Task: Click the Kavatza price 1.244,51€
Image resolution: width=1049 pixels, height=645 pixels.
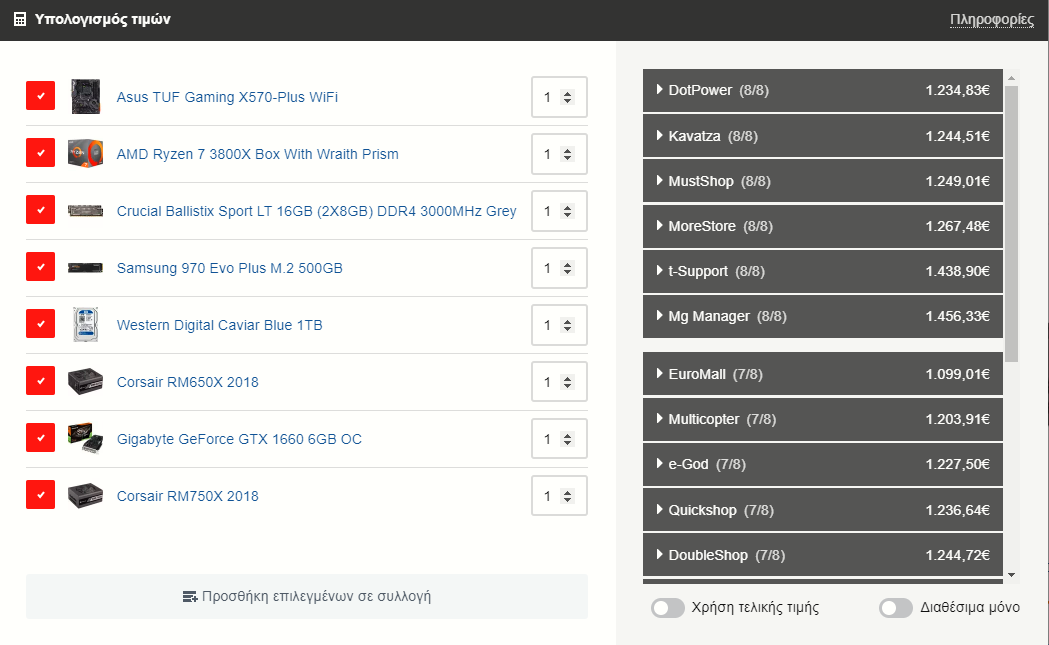Action: pyautogui.click(x=957, y=136)
